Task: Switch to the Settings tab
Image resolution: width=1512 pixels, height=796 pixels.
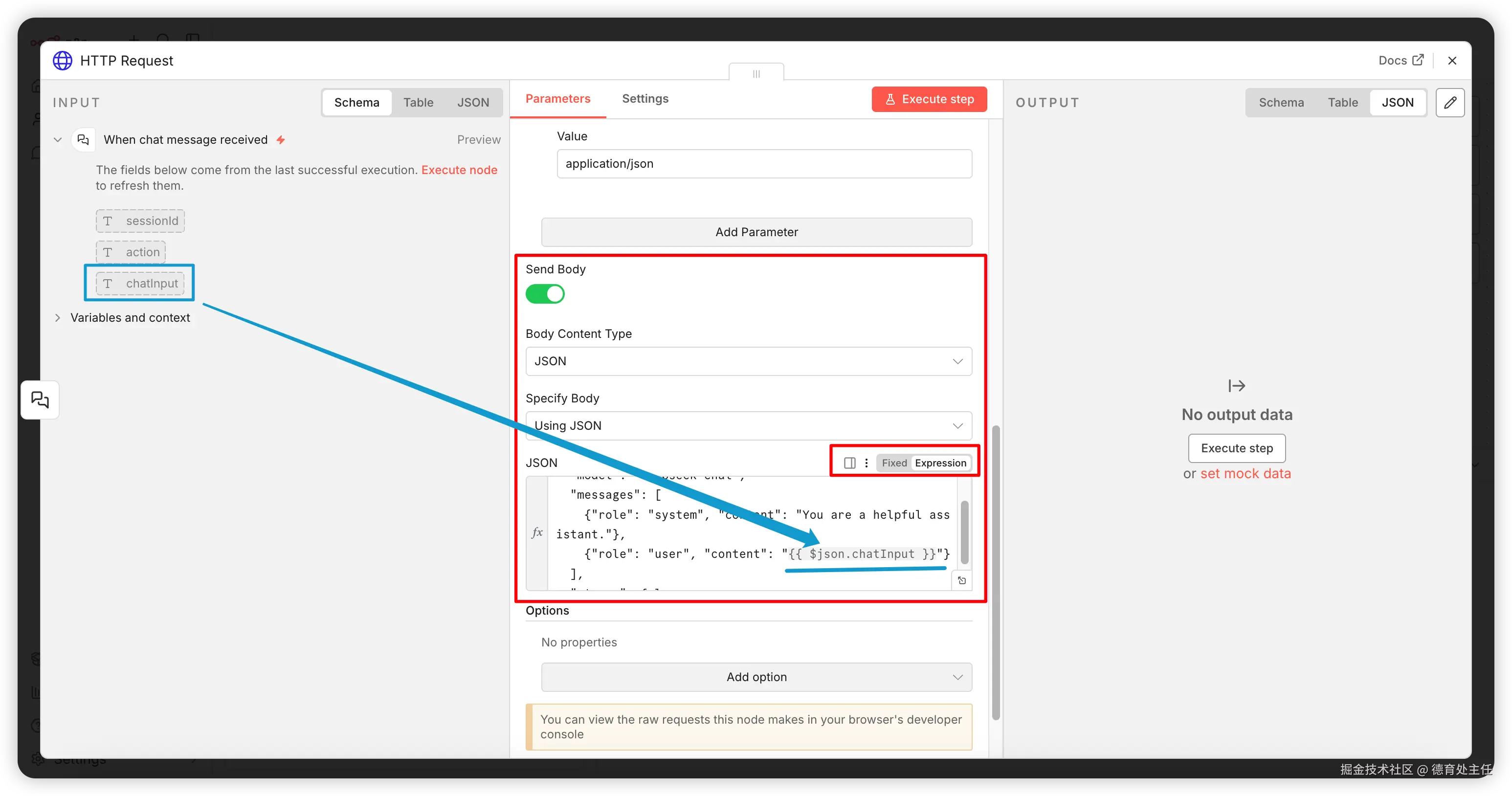Action: (x=645, y=99)
